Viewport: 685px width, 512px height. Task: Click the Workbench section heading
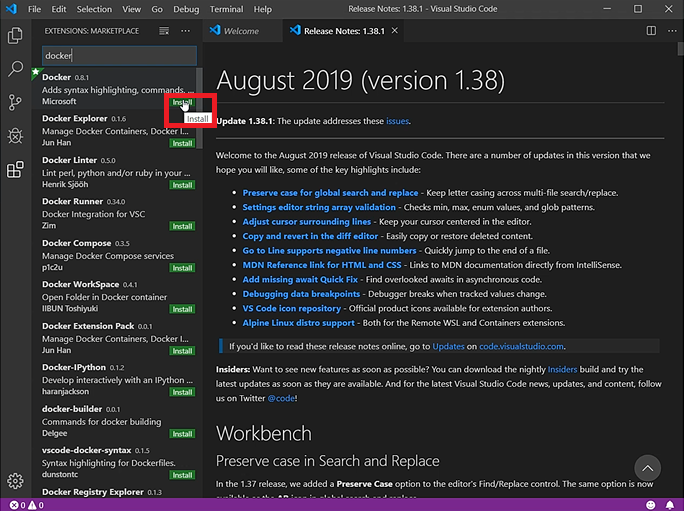click(264, 433)
